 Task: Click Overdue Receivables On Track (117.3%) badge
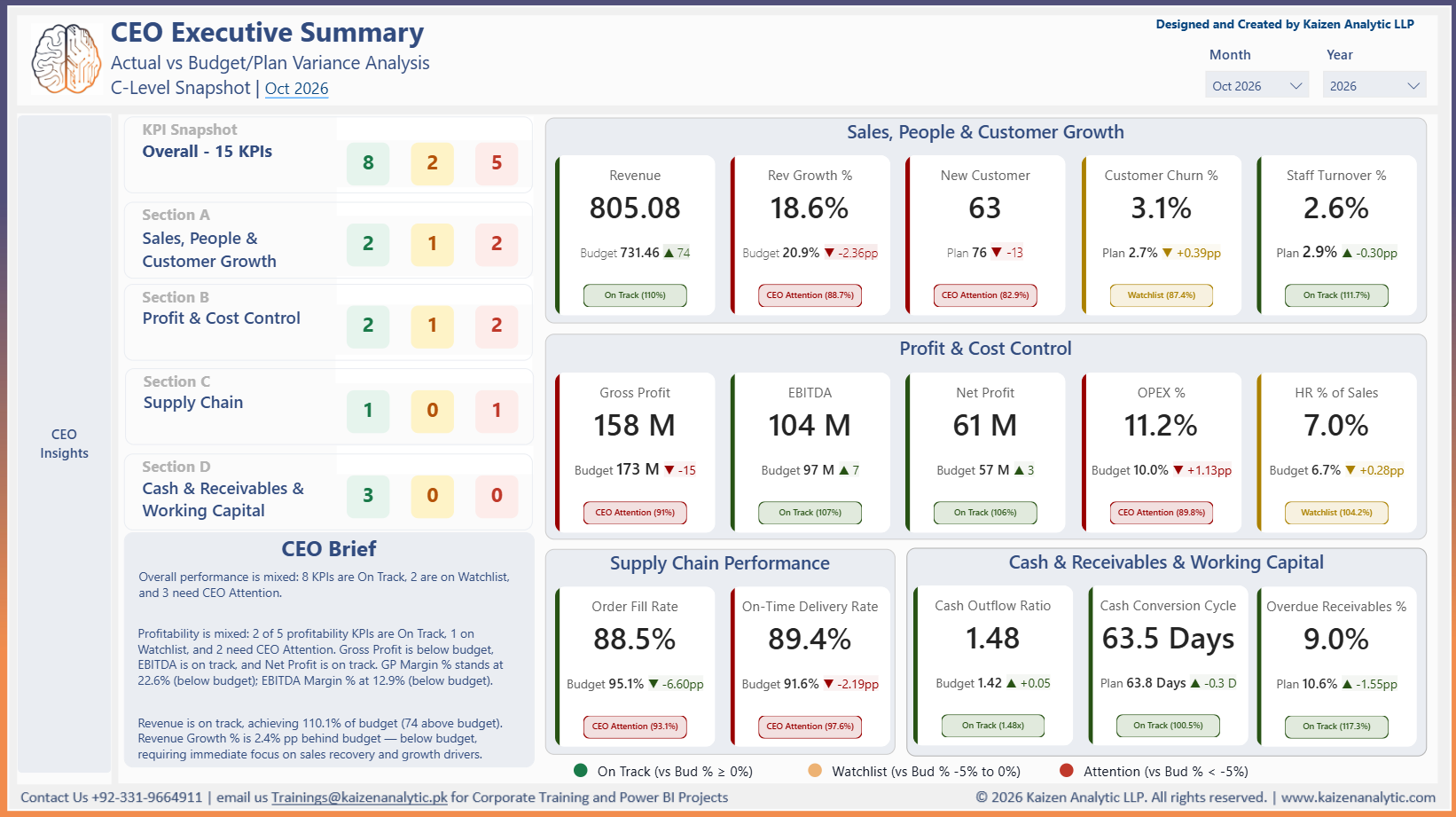click(1336, 727)
